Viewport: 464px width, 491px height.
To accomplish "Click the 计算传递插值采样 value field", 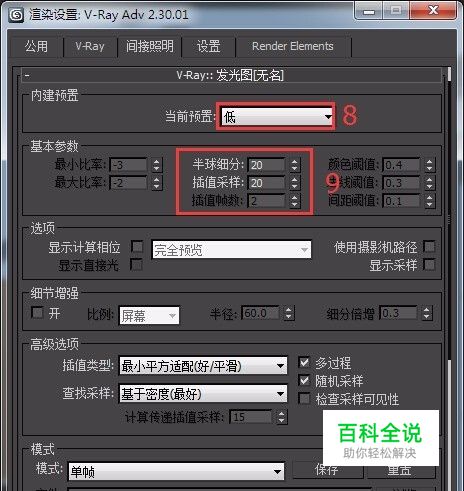I will coord(251,417).
